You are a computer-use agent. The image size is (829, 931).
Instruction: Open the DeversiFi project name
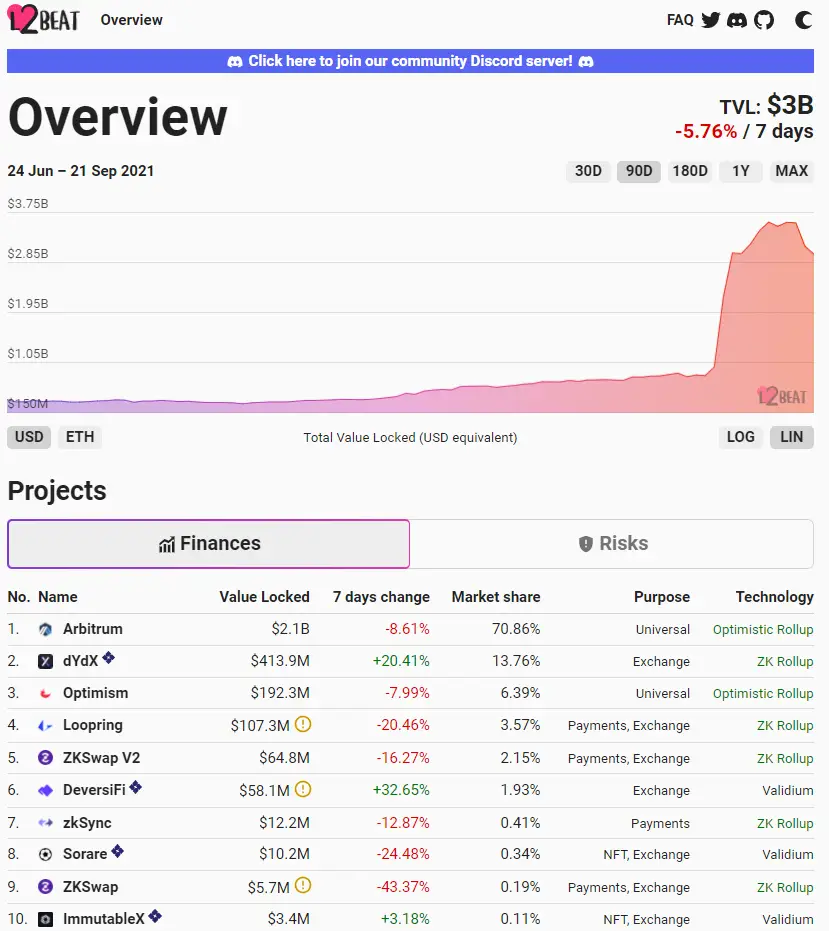click(94, 790)
